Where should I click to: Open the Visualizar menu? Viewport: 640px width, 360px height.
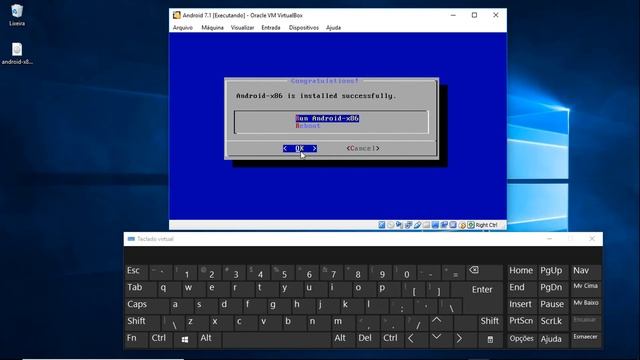tap(242, 28)
